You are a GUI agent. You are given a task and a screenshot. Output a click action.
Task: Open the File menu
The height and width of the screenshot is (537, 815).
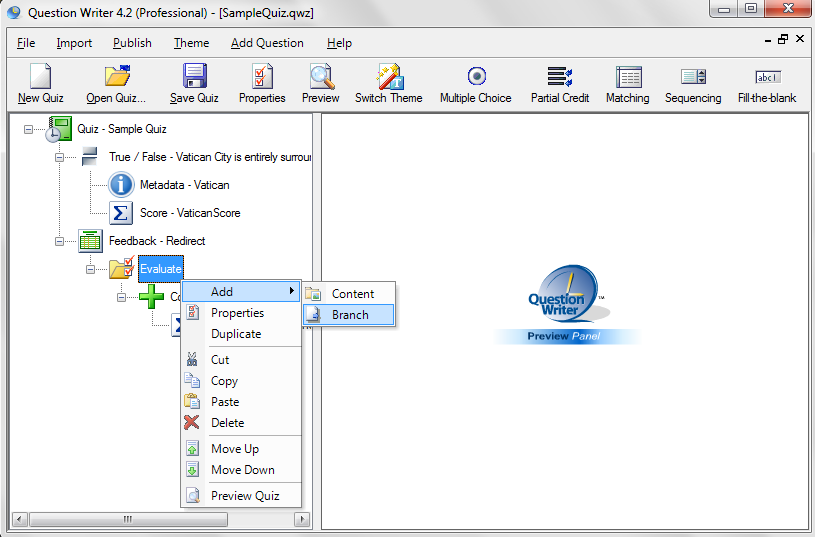click(26, 43)
